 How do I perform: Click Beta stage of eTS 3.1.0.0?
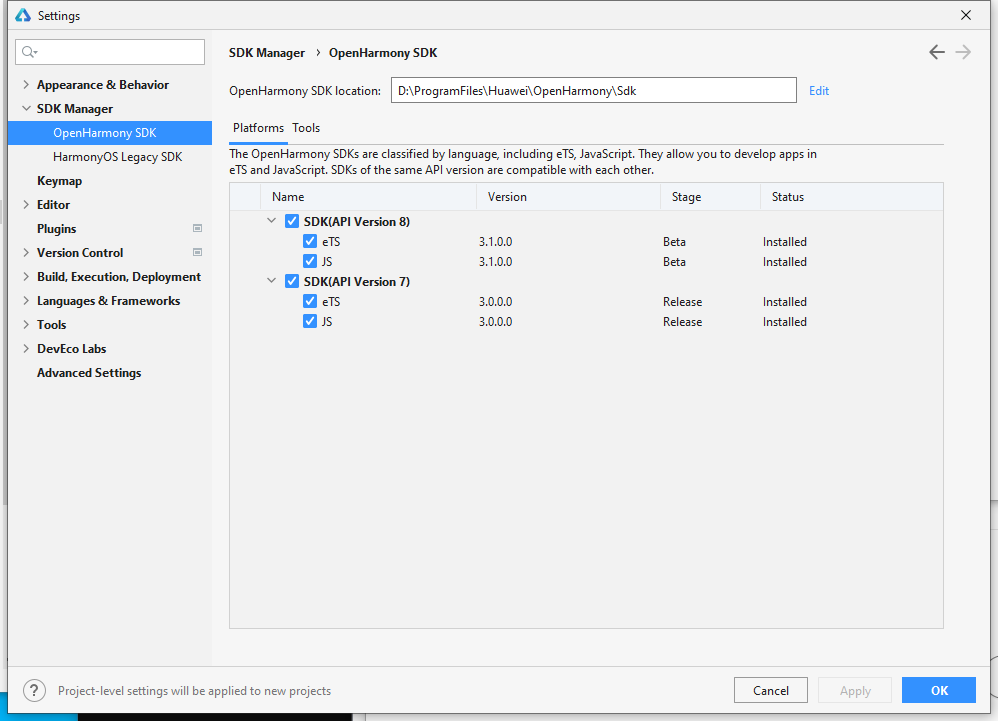coord(675,242)
